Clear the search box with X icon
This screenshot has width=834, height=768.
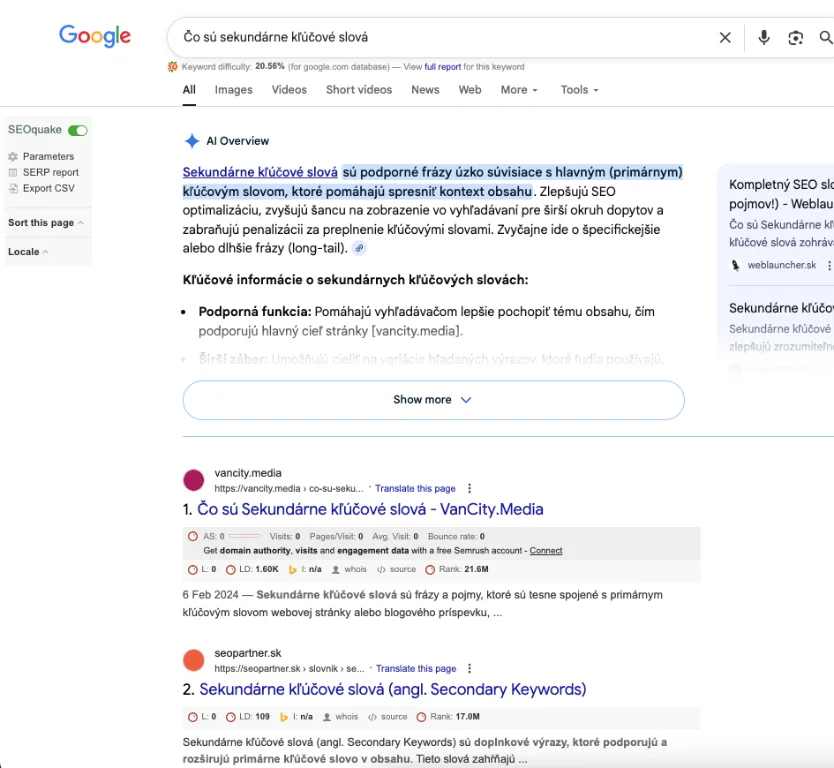point(725,37)
